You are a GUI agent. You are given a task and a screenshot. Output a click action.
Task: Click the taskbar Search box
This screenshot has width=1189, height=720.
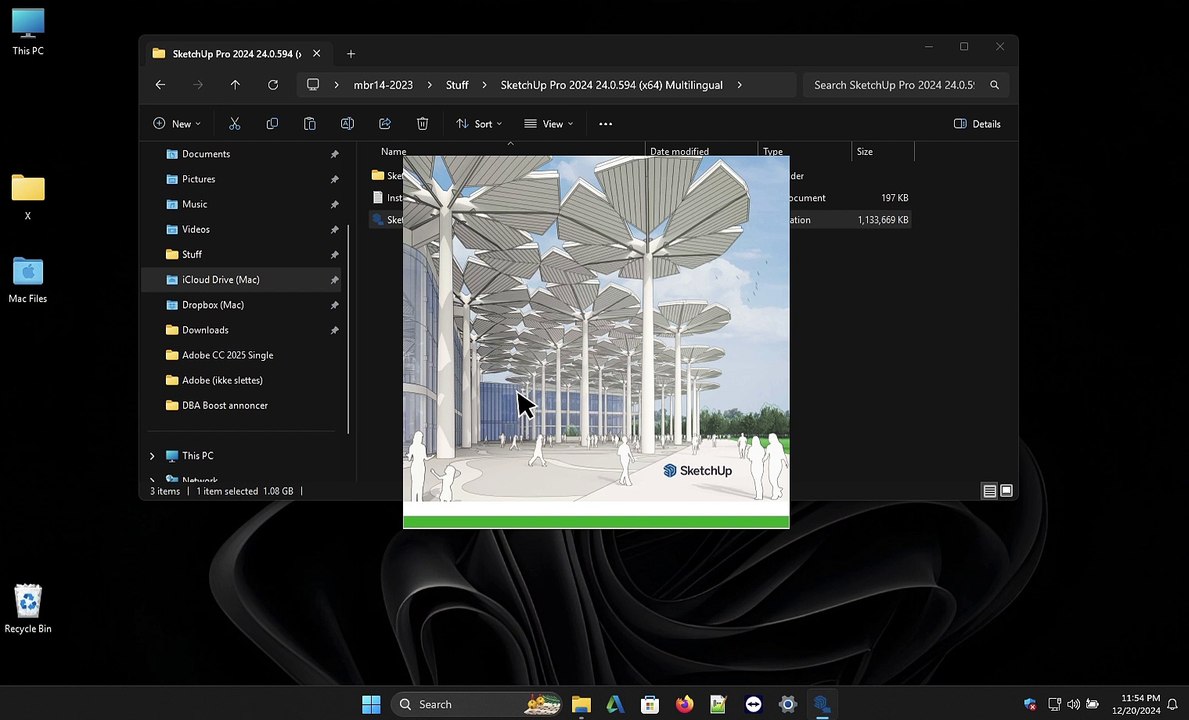click(x=476, y=704)
